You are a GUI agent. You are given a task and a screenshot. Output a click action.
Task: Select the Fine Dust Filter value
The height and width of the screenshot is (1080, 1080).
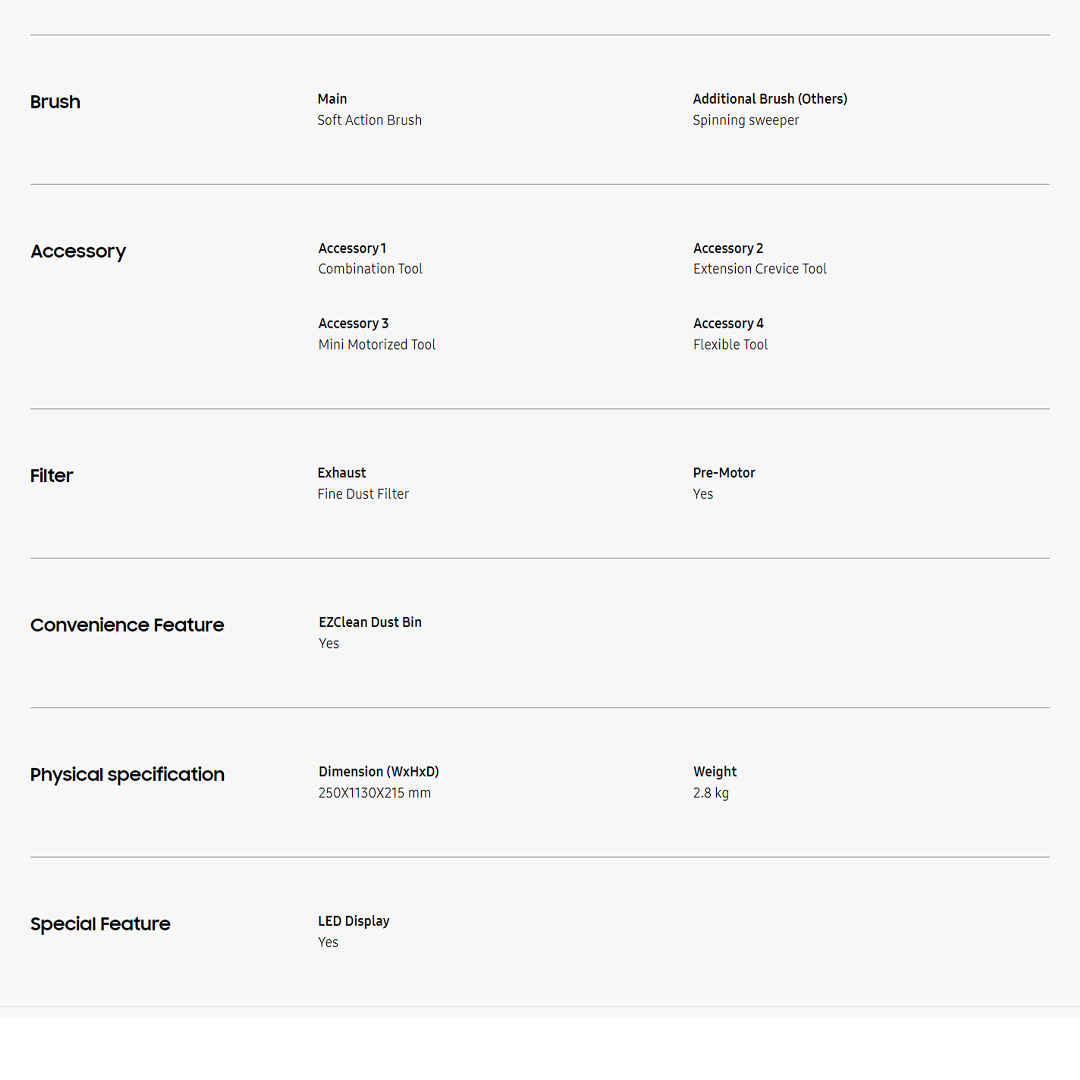(x=363, y=494)
